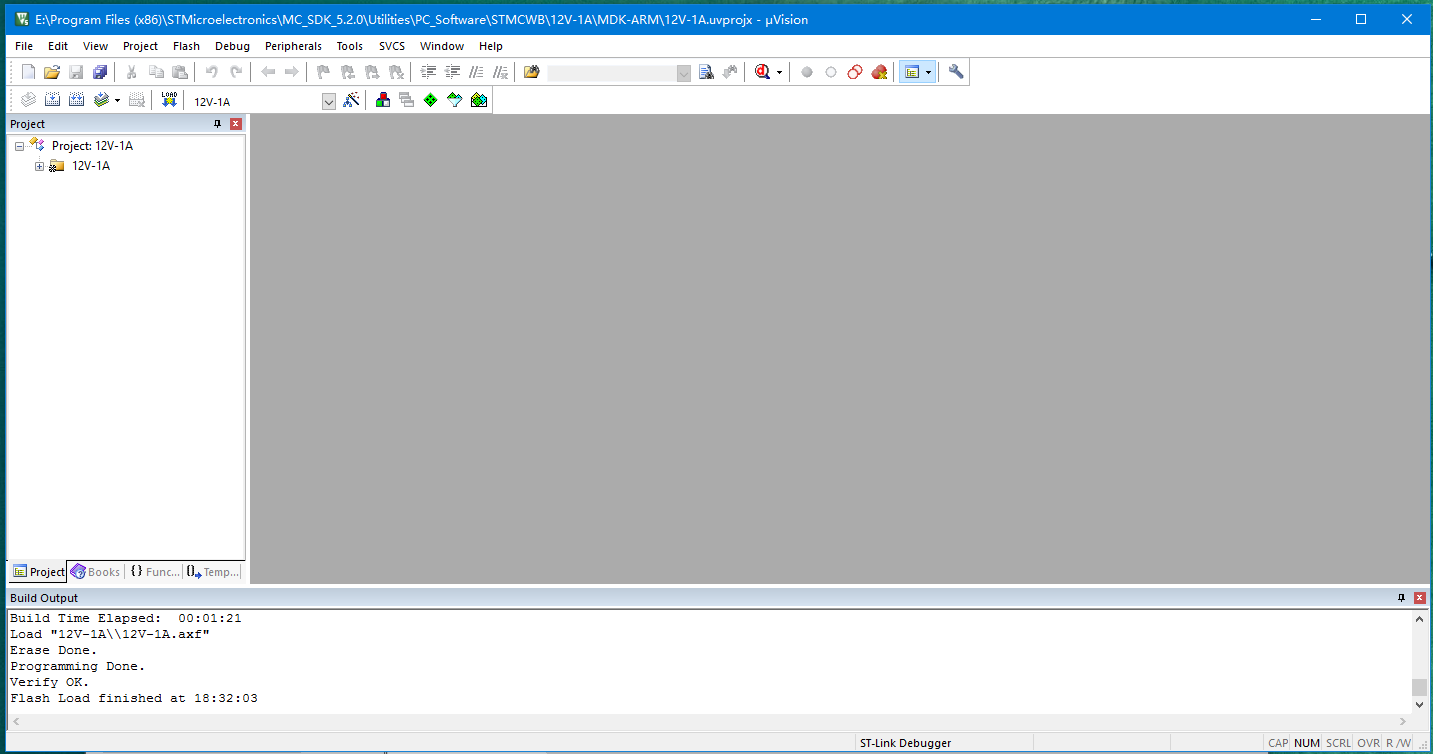Click Enable/Disable All Breakpoints icon
This screenshot has height=754, width=1433.
855,72
